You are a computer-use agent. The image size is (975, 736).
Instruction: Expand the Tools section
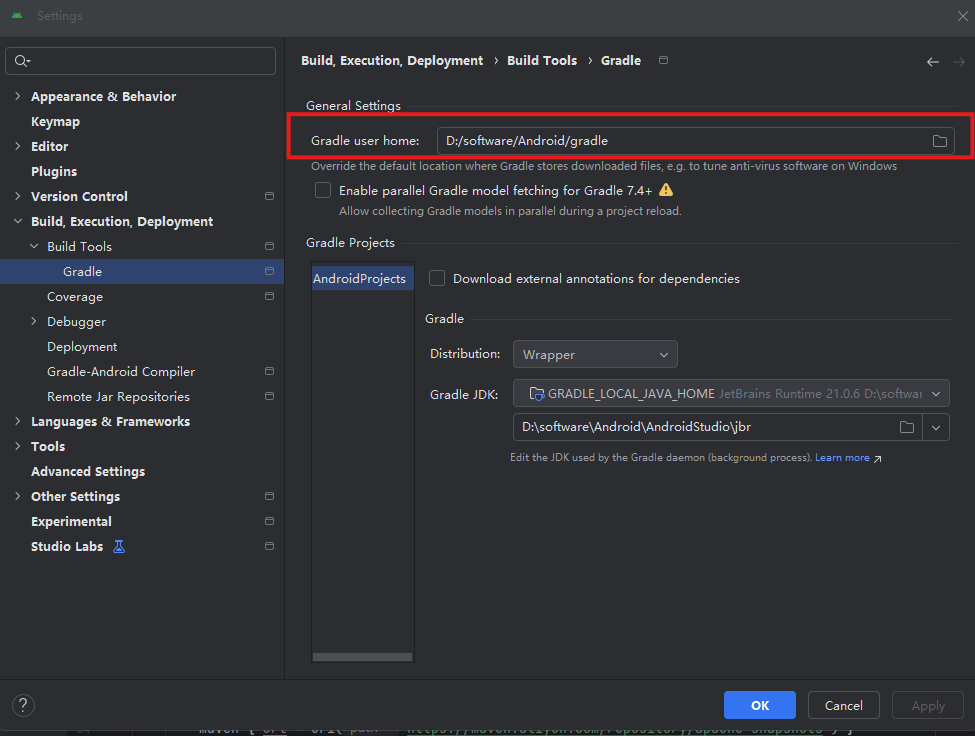pyautogui.click(x=17, y=446)
